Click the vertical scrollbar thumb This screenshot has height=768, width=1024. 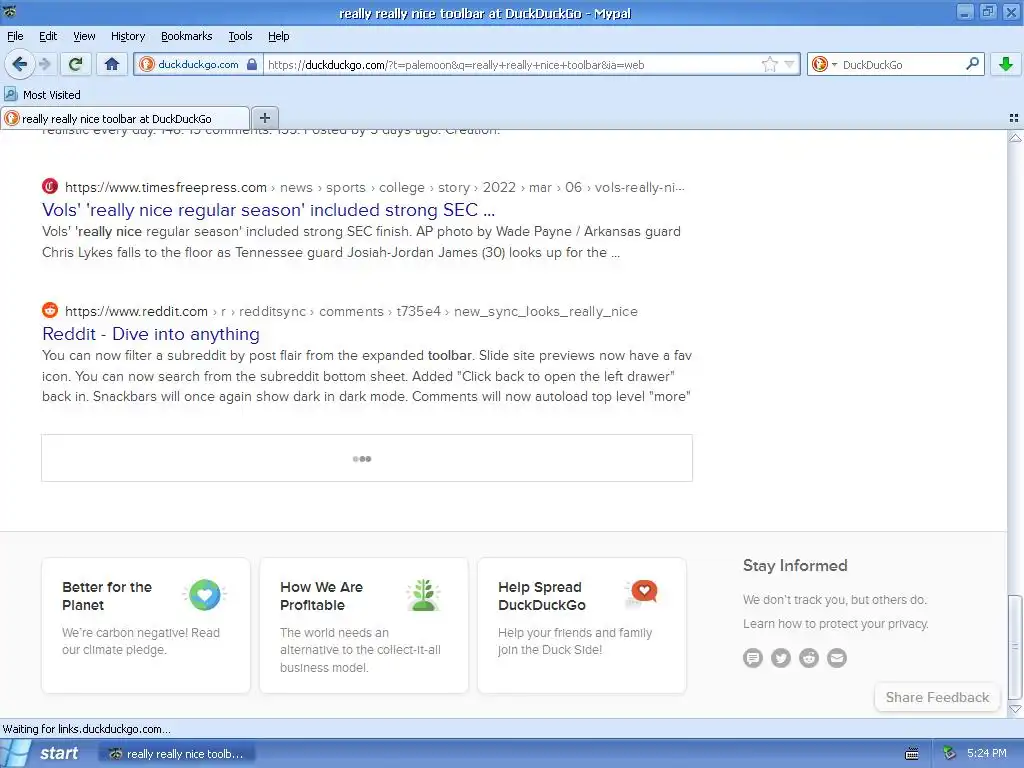pyautogui.click(x=1015, y=647)
